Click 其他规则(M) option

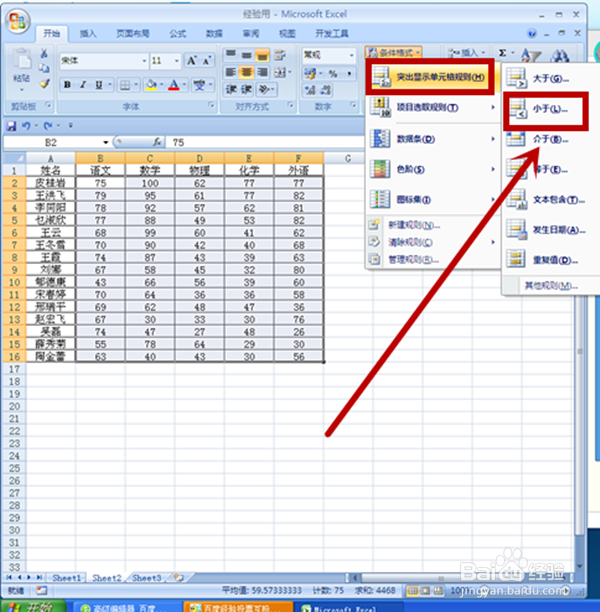click(x=550, y=286)
